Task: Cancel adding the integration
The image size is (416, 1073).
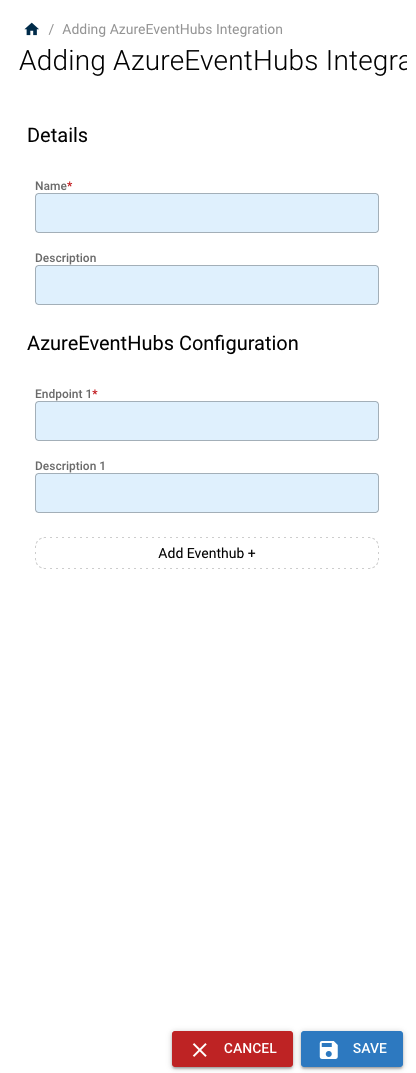Action: 233,1049
